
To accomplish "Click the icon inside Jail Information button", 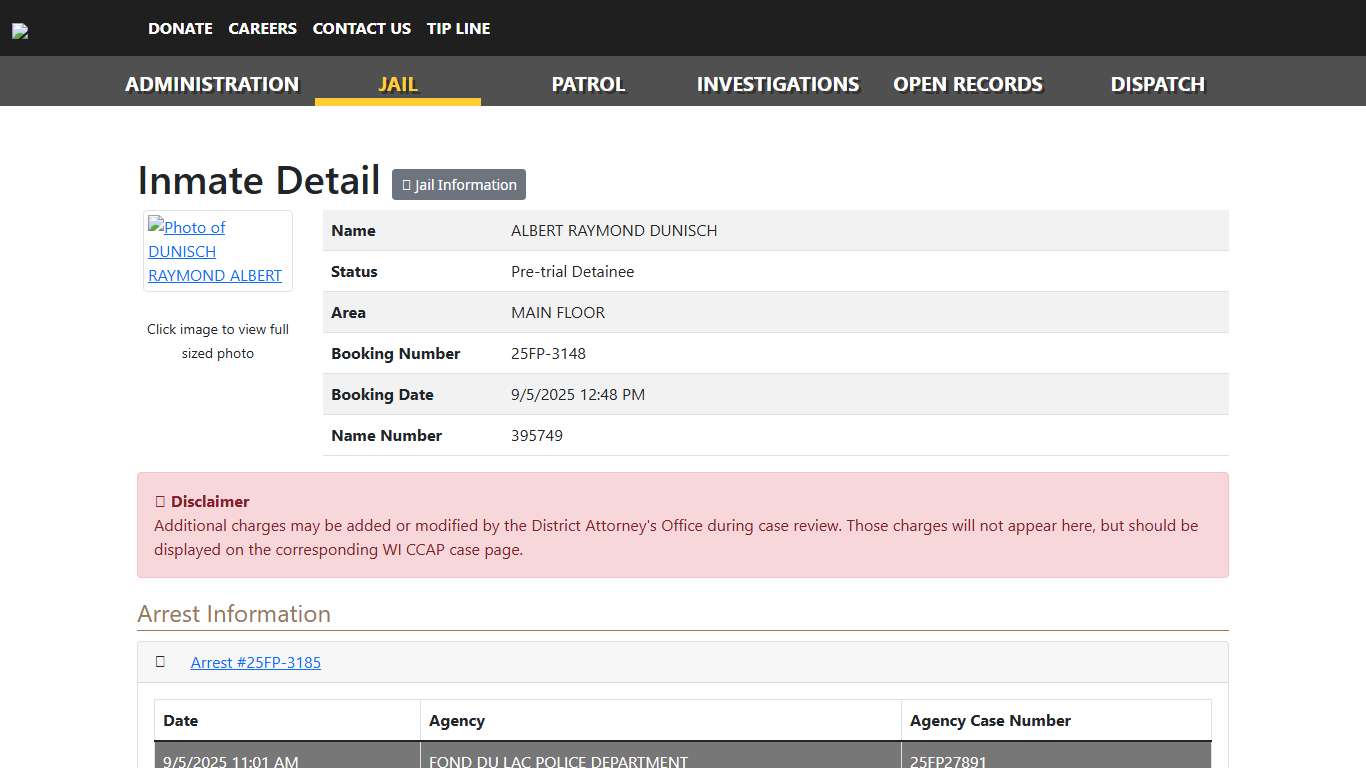I will coord(406,185).
